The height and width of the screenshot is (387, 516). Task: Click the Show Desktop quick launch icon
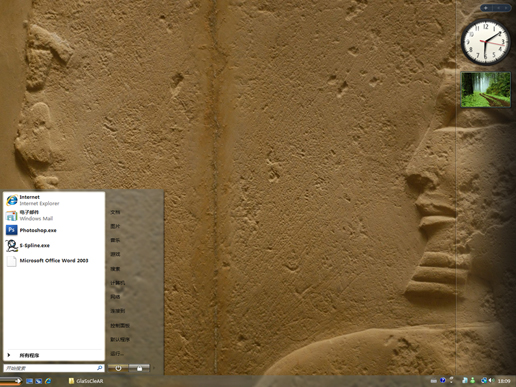(29, 381)
